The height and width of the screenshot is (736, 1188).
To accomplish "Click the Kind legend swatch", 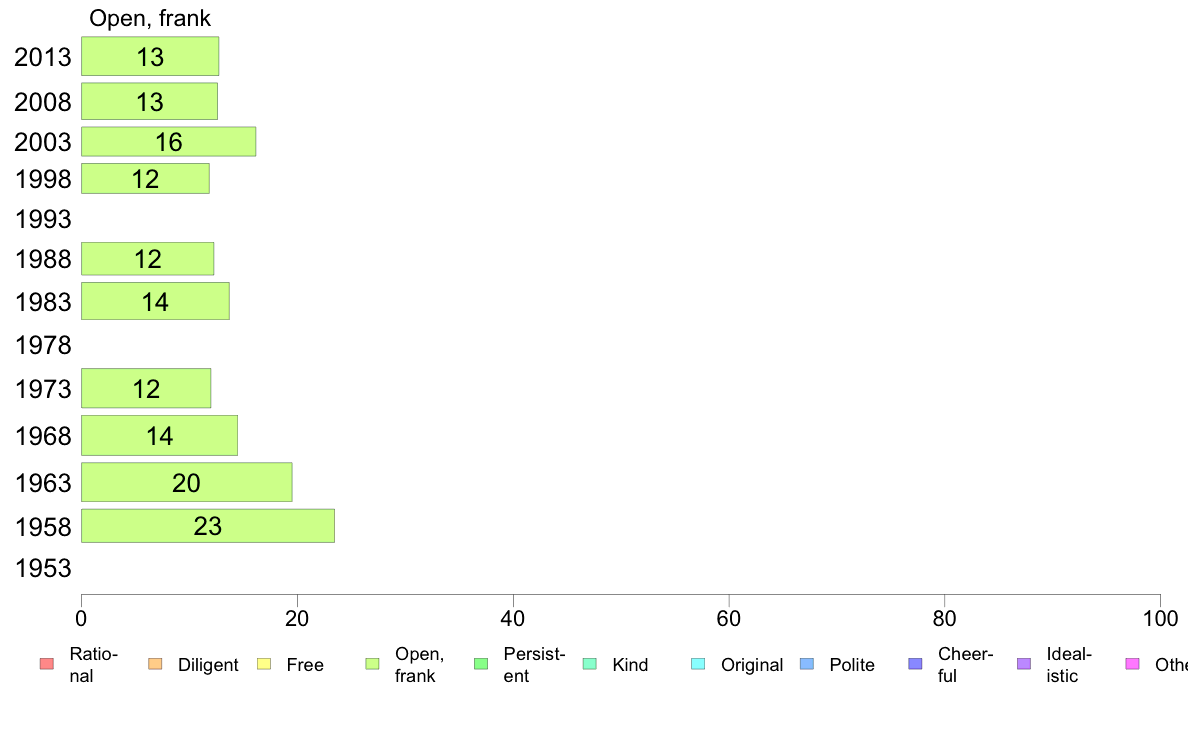I will pyautogui.click(x=589, y=664).
